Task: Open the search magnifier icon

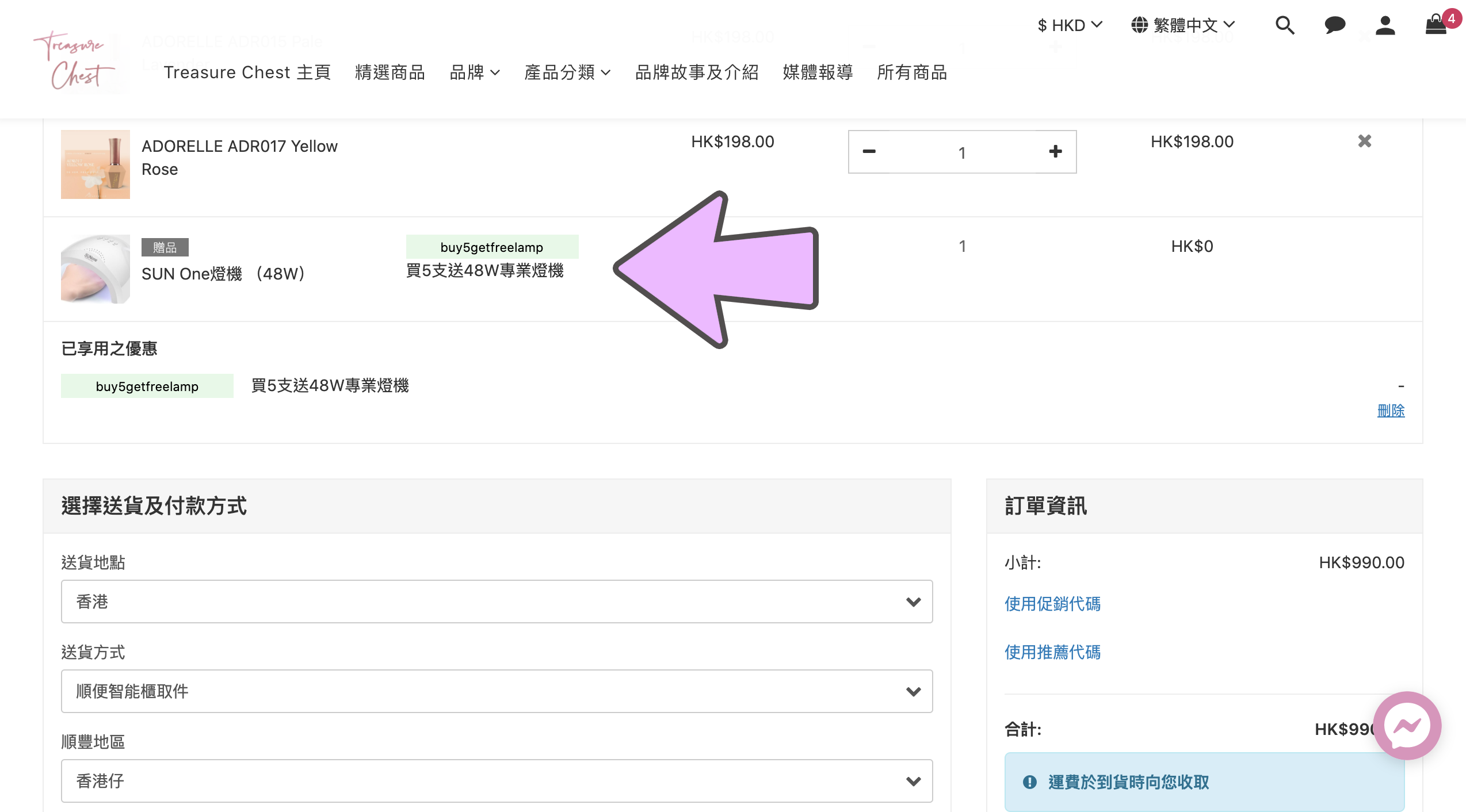Action: pyautogui.click(x=1285, y=25)
